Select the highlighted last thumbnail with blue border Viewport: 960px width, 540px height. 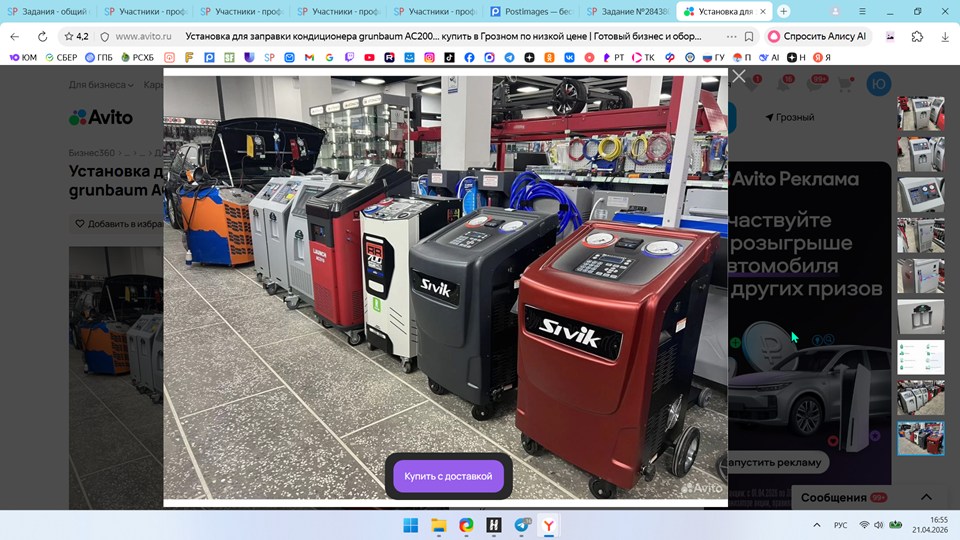click(x=920, y=438)
